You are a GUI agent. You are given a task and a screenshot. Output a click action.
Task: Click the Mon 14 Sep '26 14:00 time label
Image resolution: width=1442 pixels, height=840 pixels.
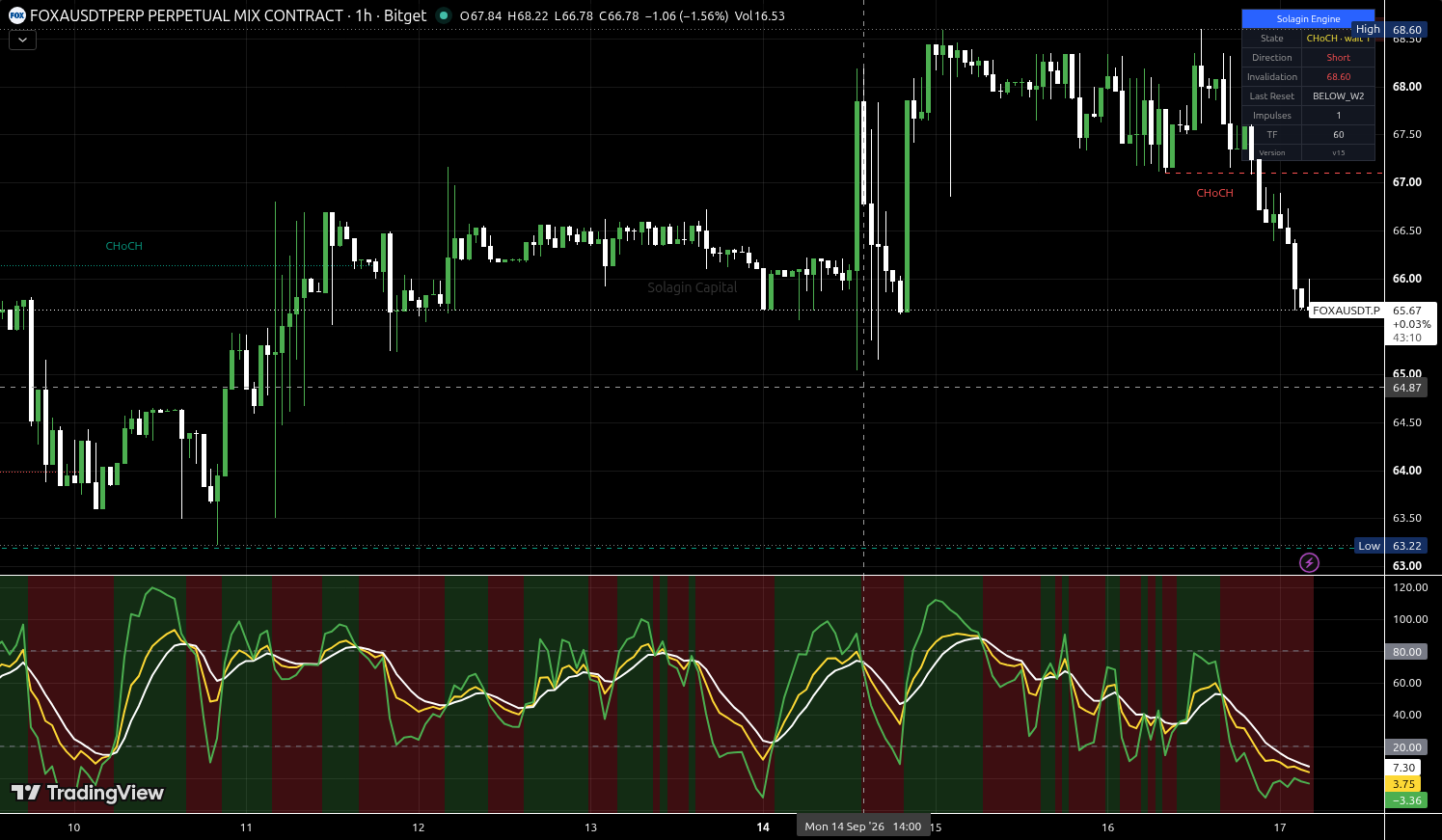pos(862,826)
